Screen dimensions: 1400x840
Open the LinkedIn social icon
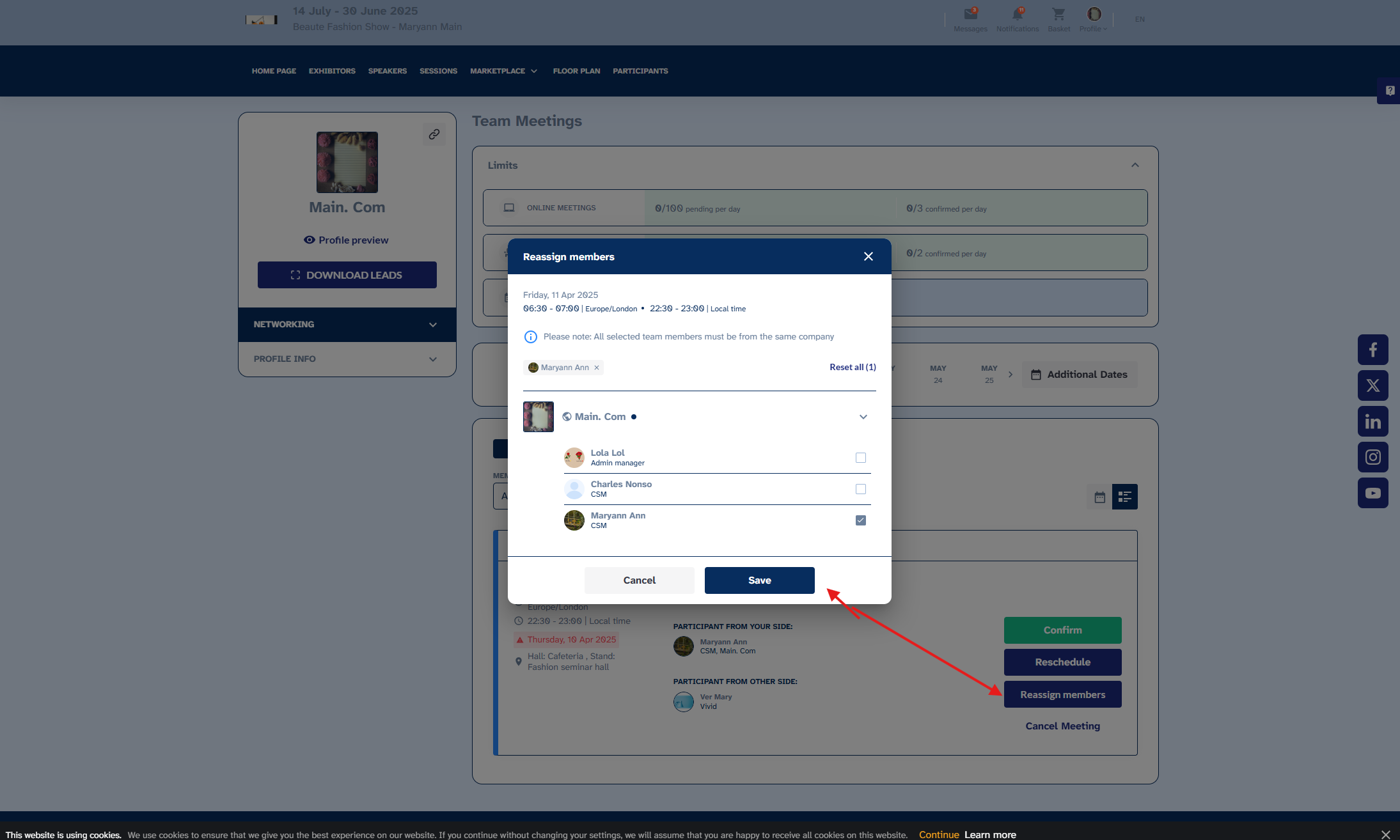pyautogui.click(x=1372, y=421)
